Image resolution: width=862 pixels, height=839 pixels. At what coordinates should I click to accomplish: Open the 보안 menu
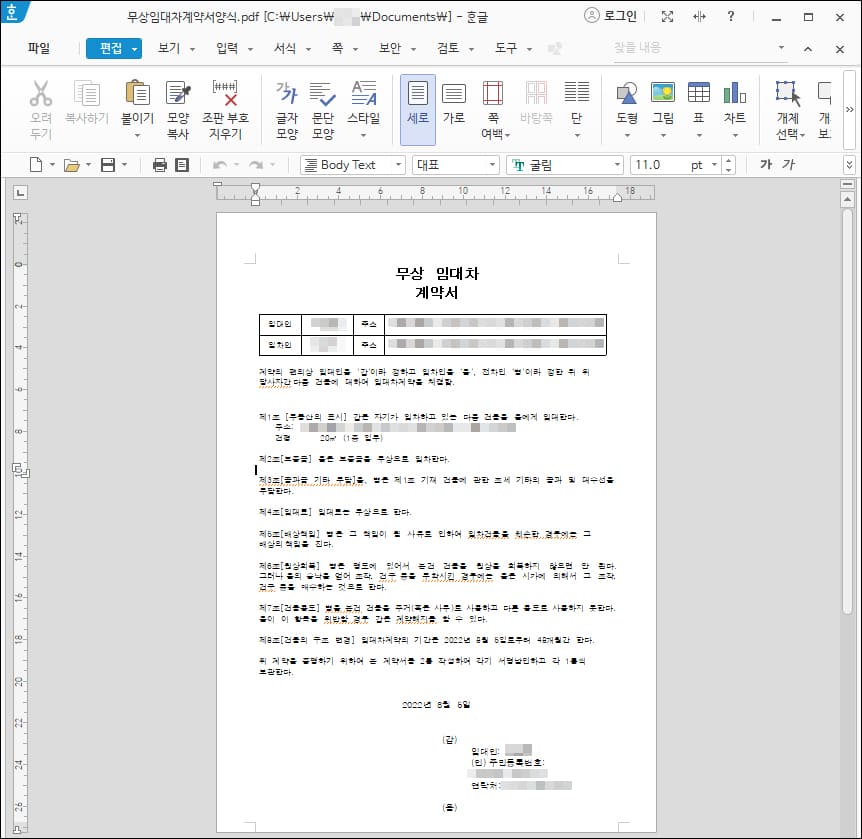pyautogui.click(x=397, y=48)
